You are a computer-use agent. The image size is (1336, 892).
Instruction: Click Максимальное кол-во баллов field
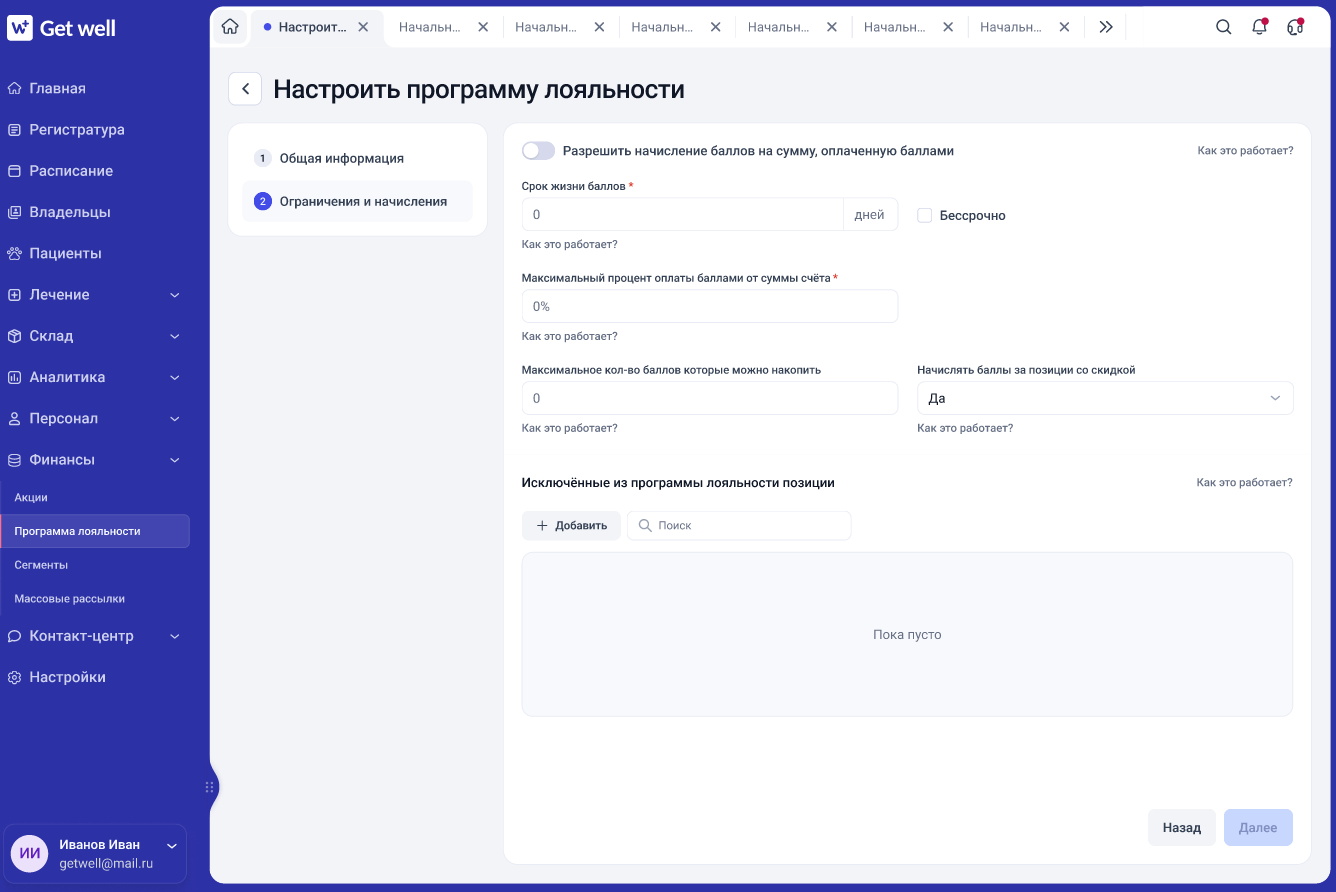(710, 398)
